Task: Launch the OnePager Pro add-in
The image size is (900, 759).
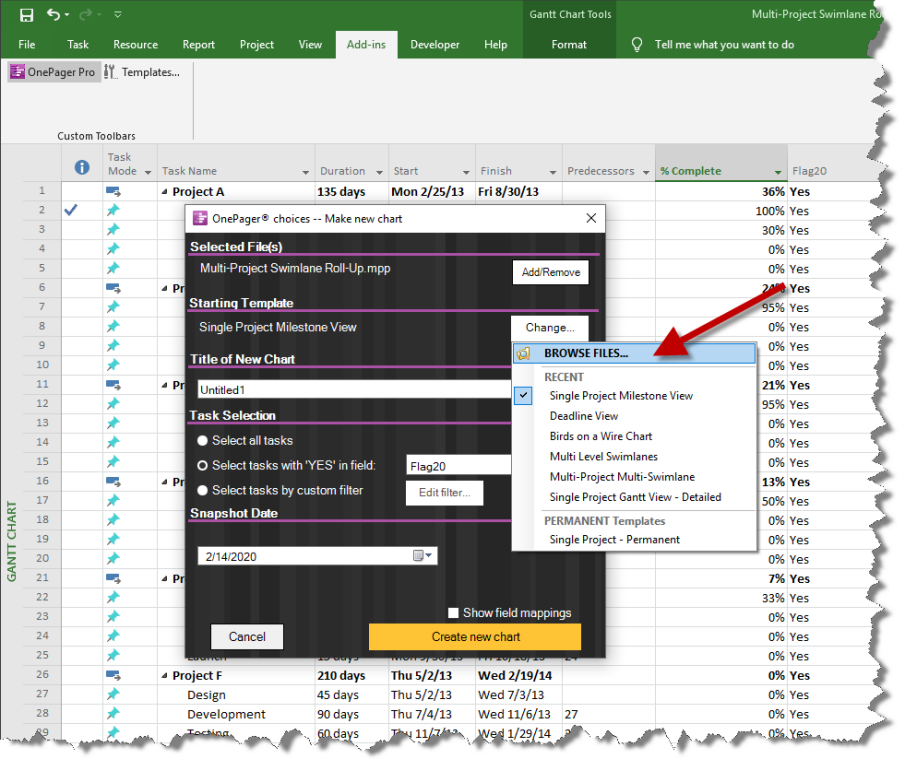Action: point(53,72)
